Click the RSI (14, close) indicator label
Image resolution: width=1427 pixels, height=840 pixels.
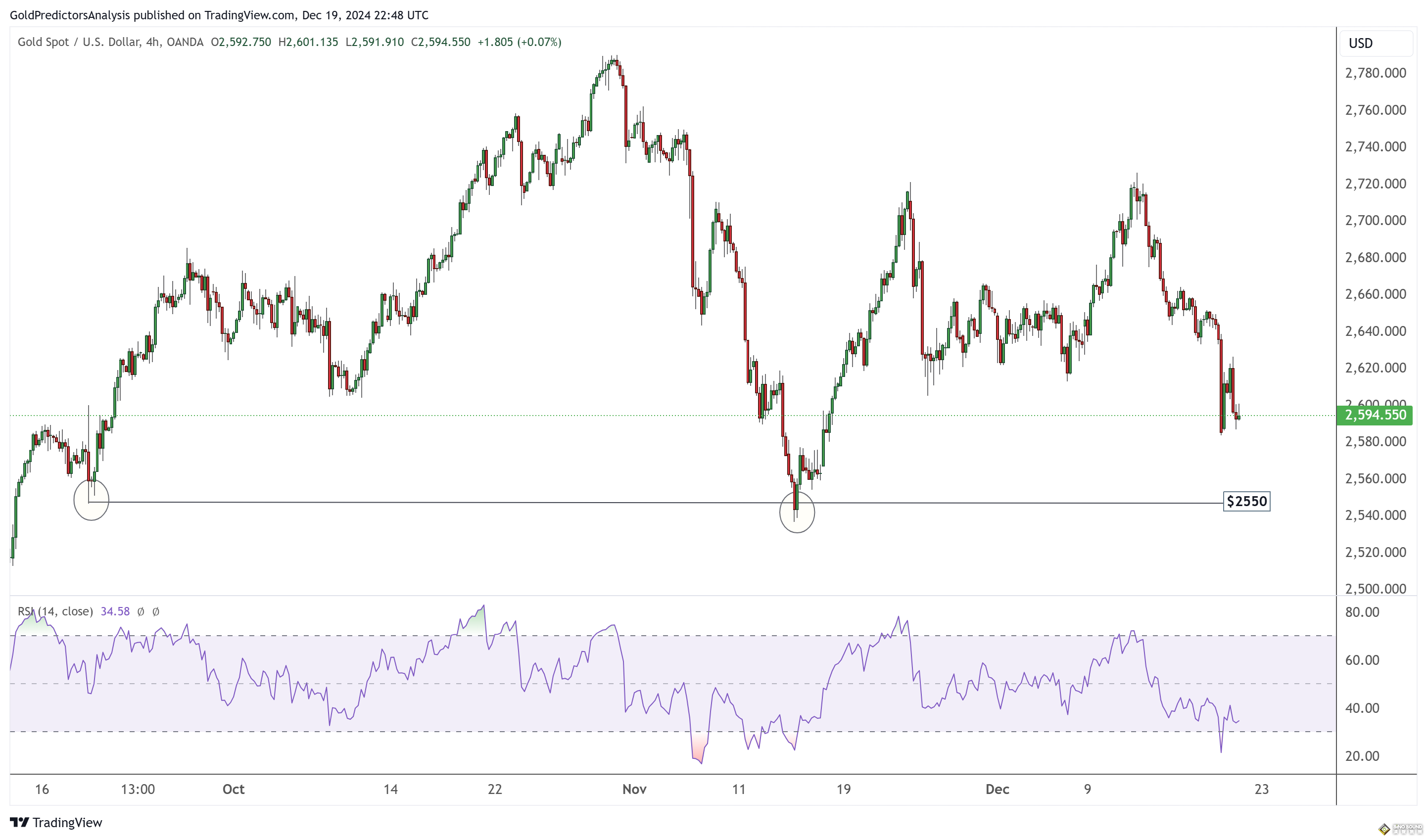(x=55, y=611)
